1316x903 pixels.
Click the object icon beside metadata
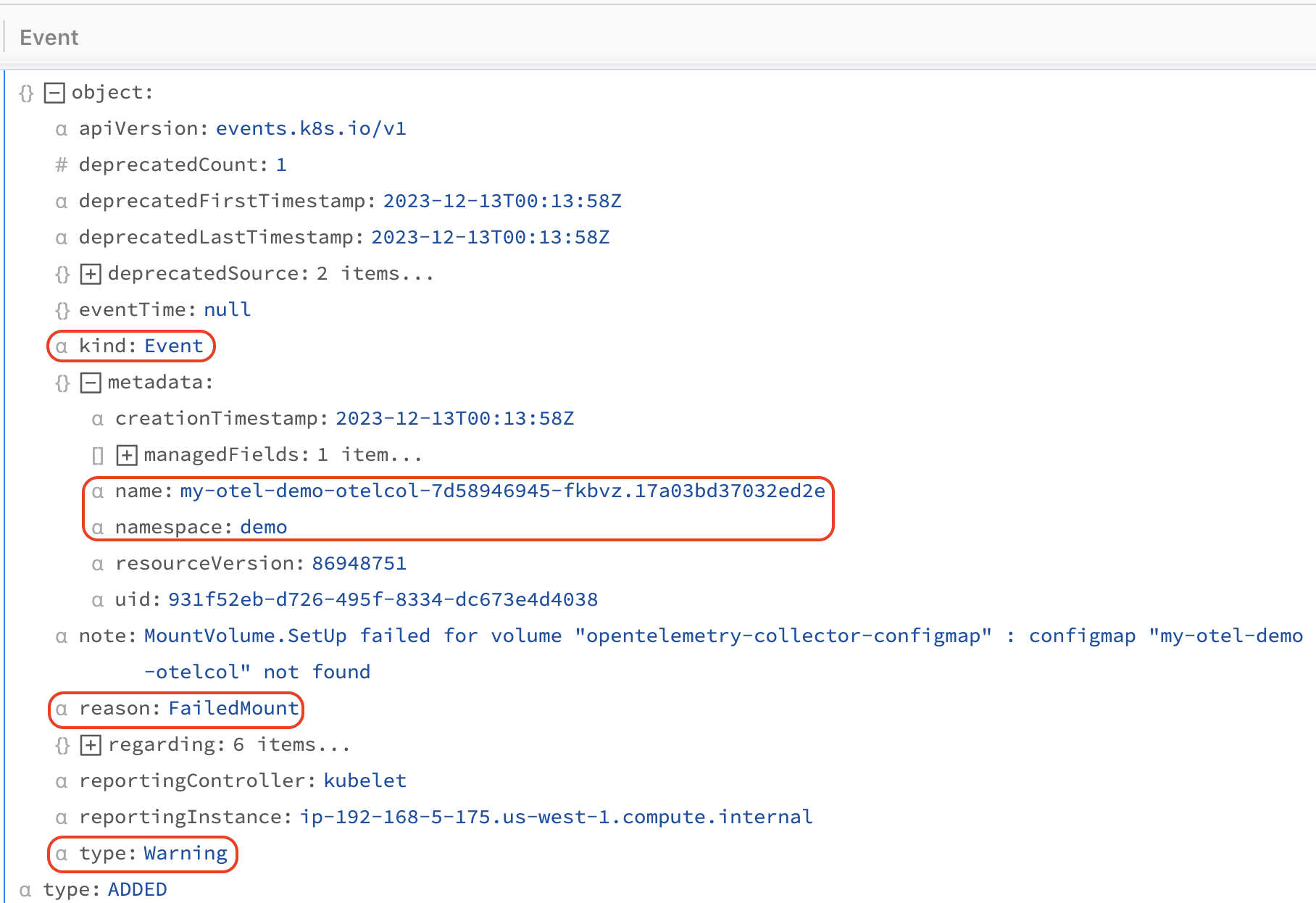pos(62,383)
